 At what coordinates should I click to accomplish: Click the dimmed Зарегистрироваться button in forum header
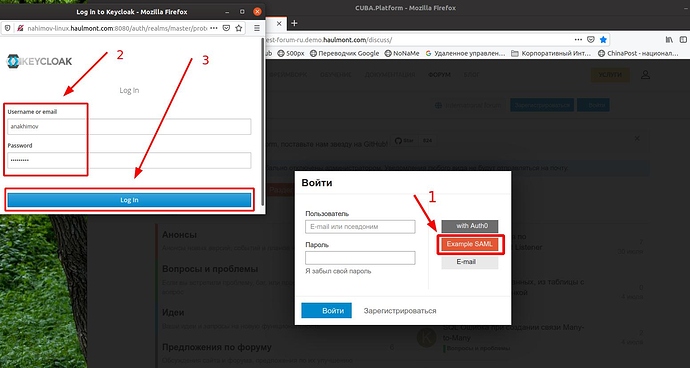(542, 105)
